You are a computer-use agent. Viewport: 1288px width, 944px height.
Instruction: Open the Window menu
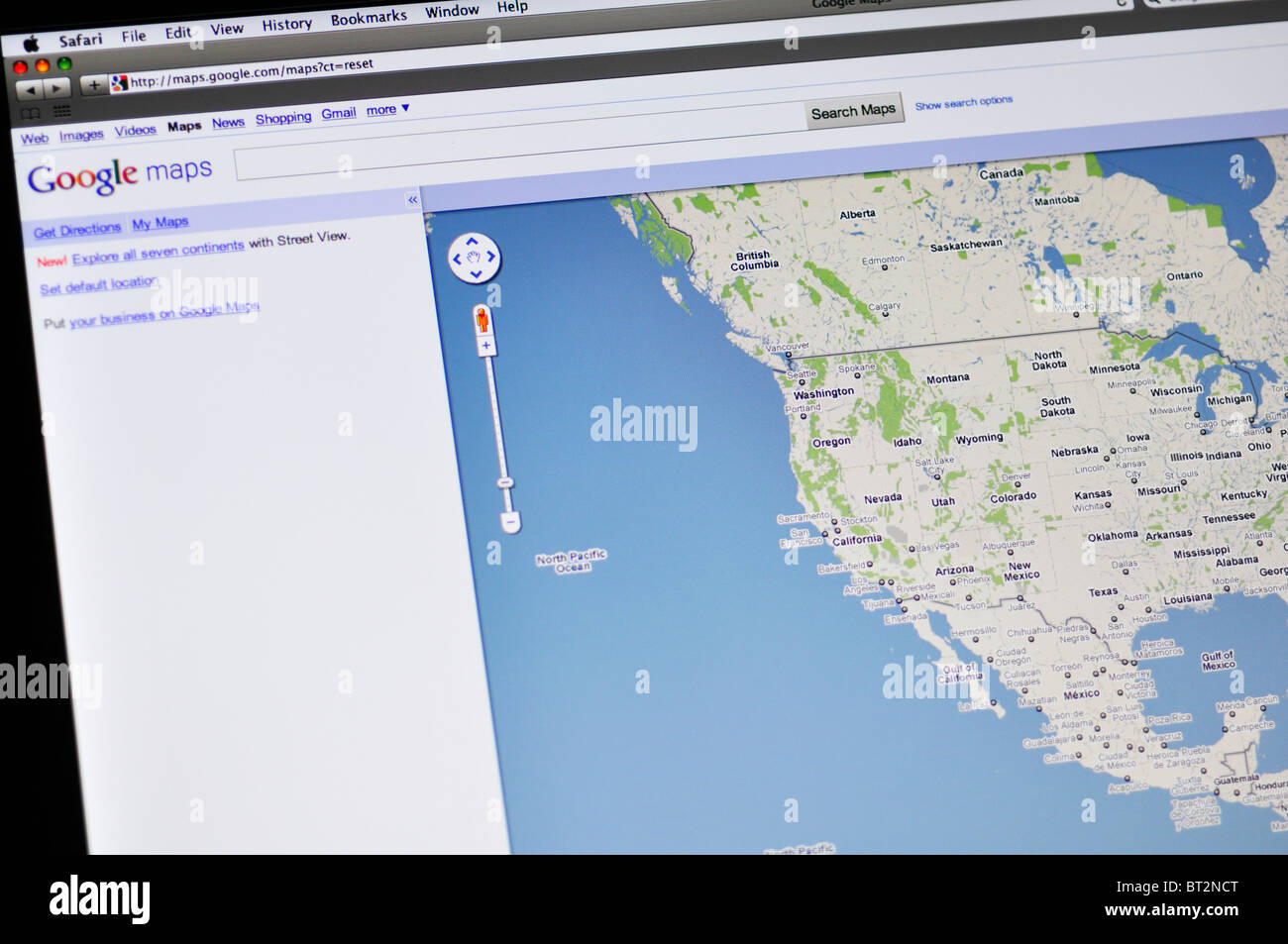pos(452,11)
